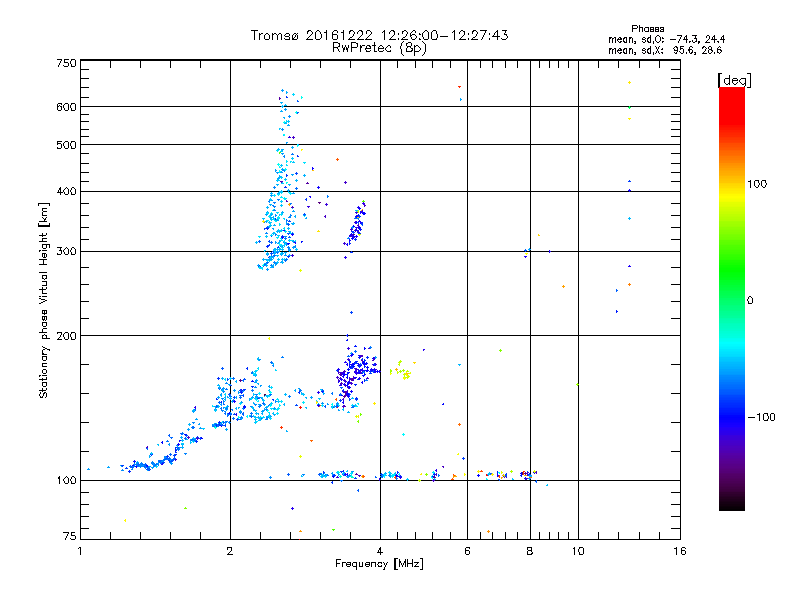Click the yellow-green point cluster near 4.4 MHz
This screenshot has height=600, width=800.
(401, 370)
